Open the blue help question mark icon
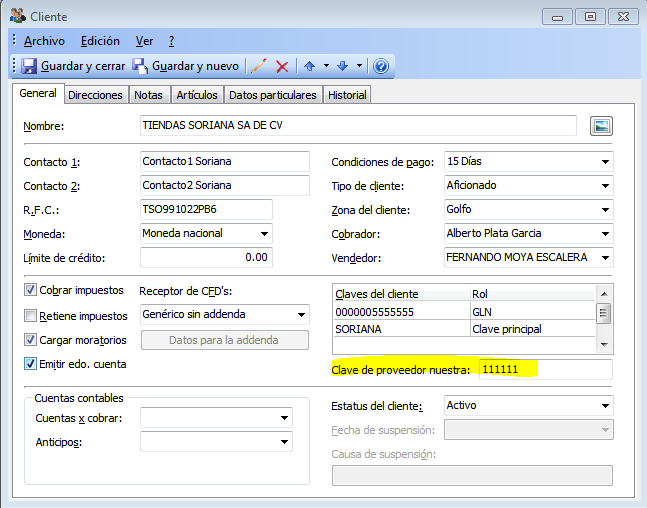 pyautogui.click(x=381, y=66)
